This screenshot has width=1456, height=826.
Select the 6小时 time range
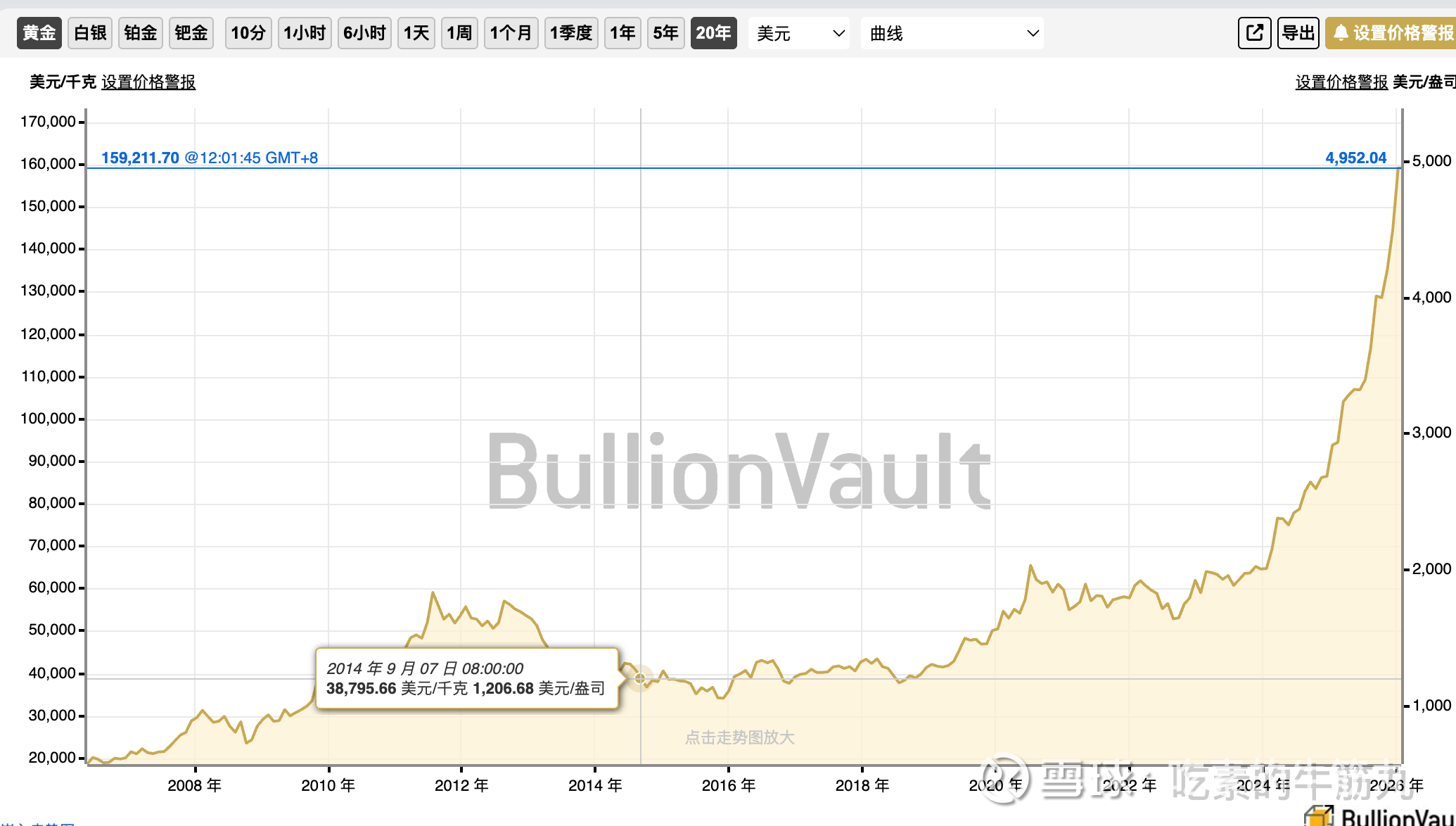364,33
